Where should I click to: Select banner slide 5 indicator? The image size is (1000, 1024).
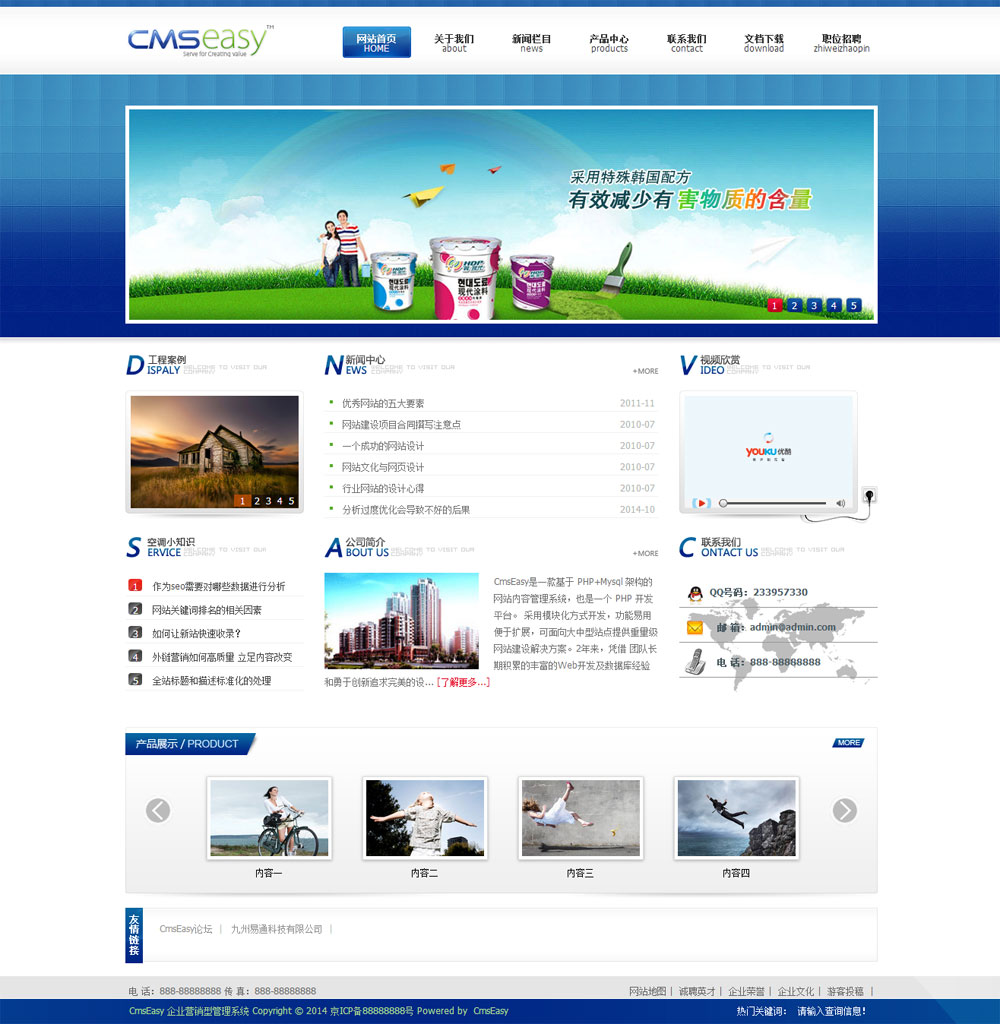coord(853,305)
